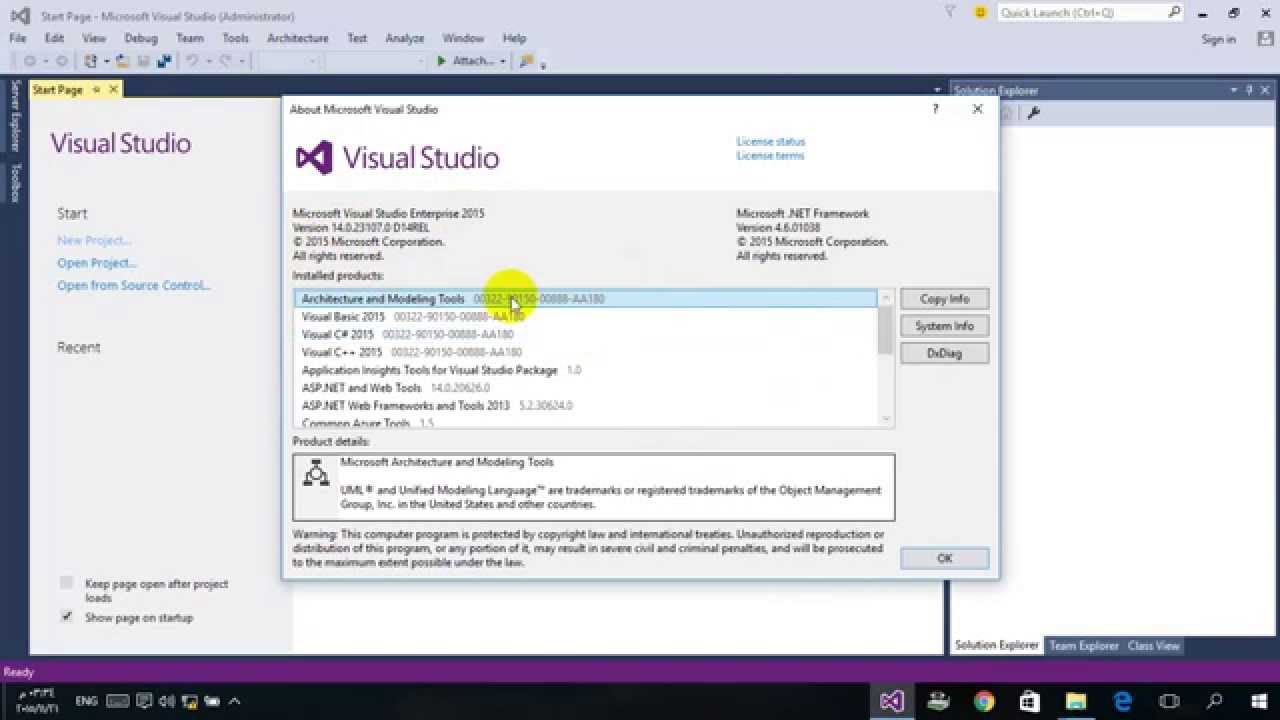Image resolution: width=1280 pixels, height=720 pixels.
Task: Click the About dialog help question mark
Action: tap(935, 109)
